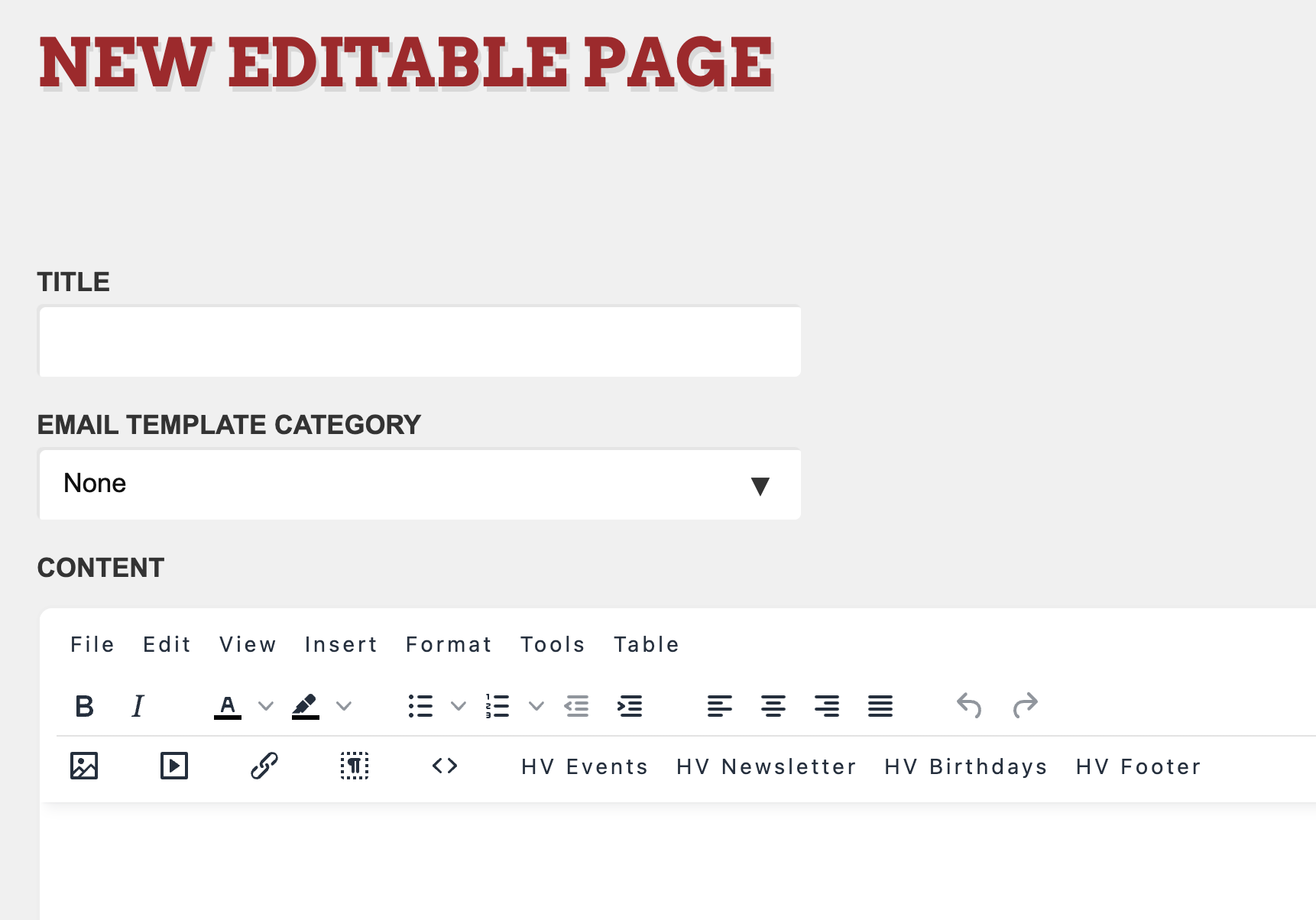Insert the HV Events block

click(585, 766)
